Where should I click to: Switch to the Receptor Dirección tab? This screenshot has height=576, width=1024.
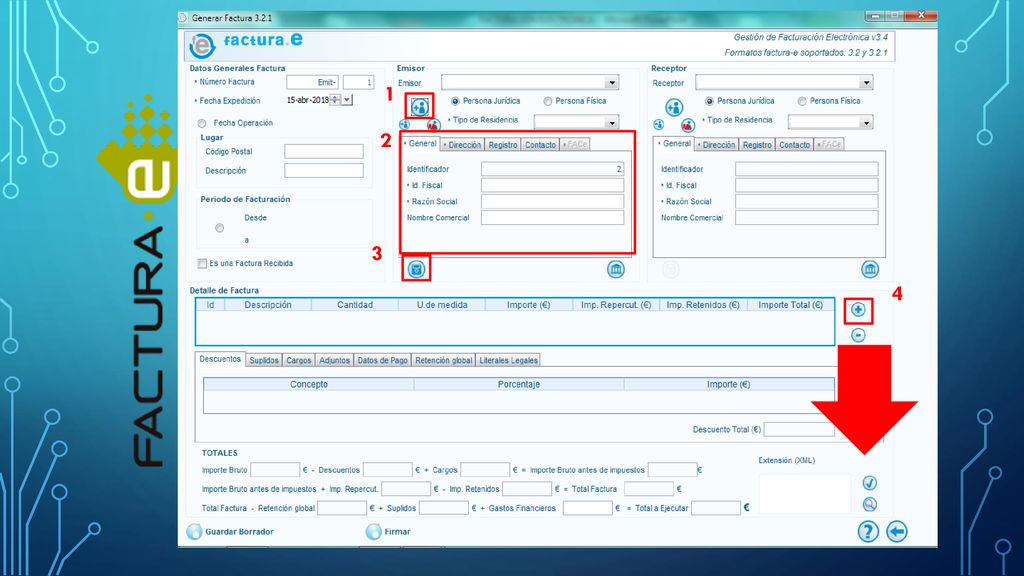(x=717, y=145)
